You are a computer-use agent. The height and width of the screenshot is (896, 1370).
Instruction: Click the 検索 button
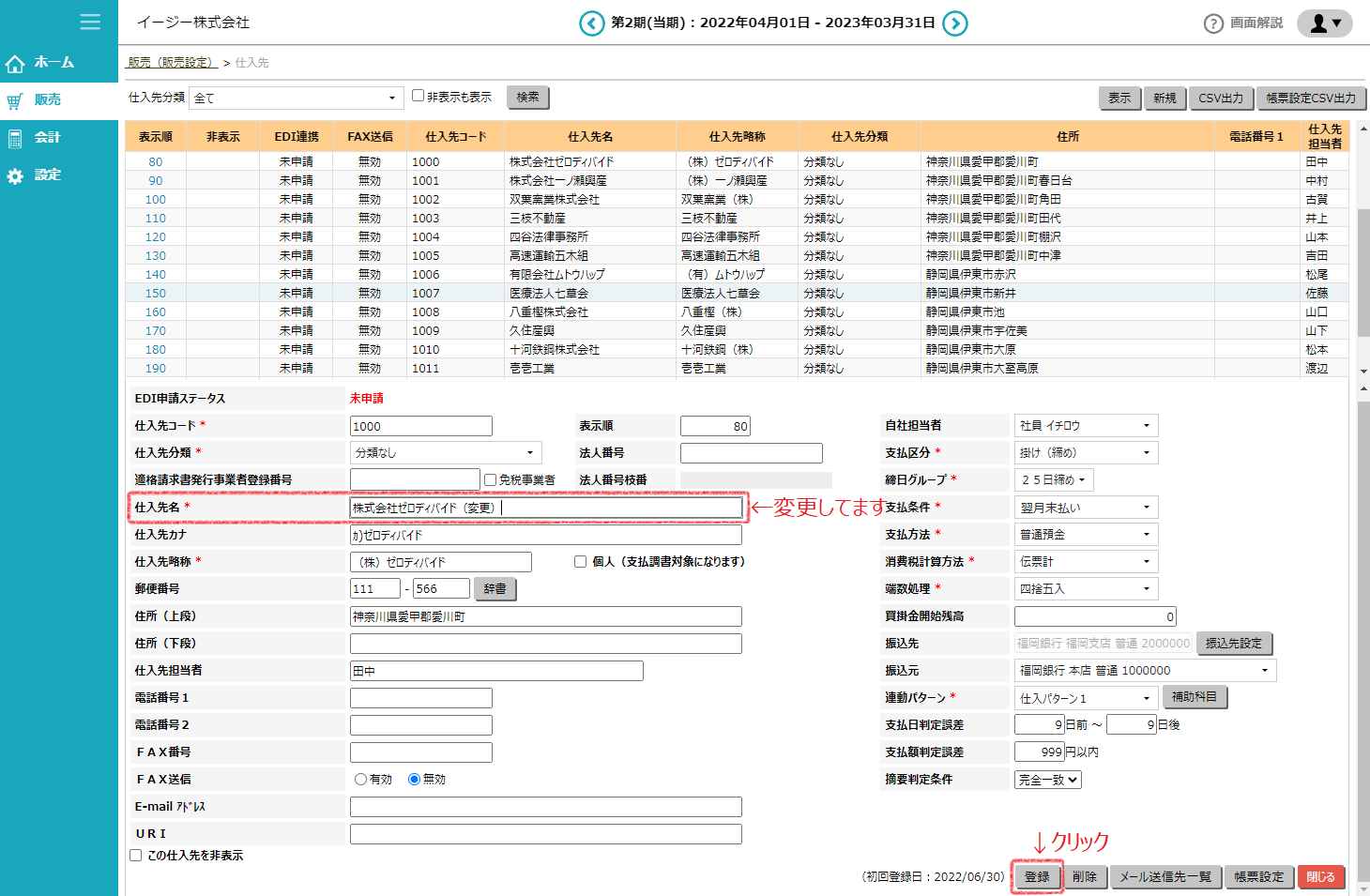click(x=528, y=98)
